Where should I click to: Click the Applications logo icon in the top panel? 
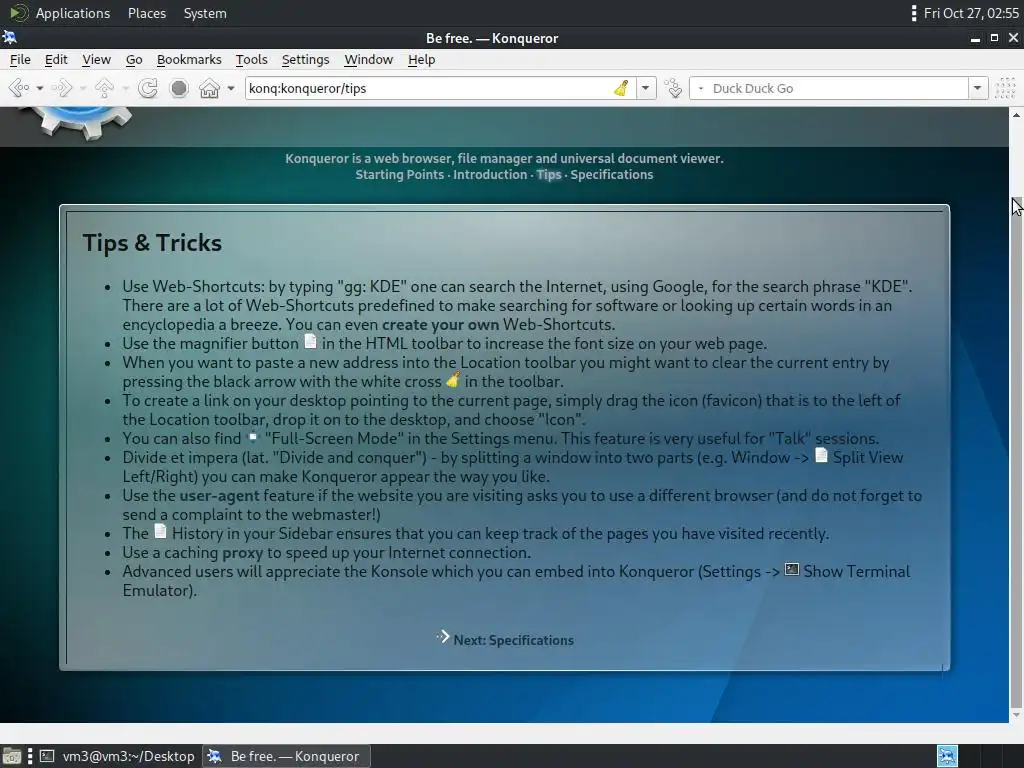(20, 13)
